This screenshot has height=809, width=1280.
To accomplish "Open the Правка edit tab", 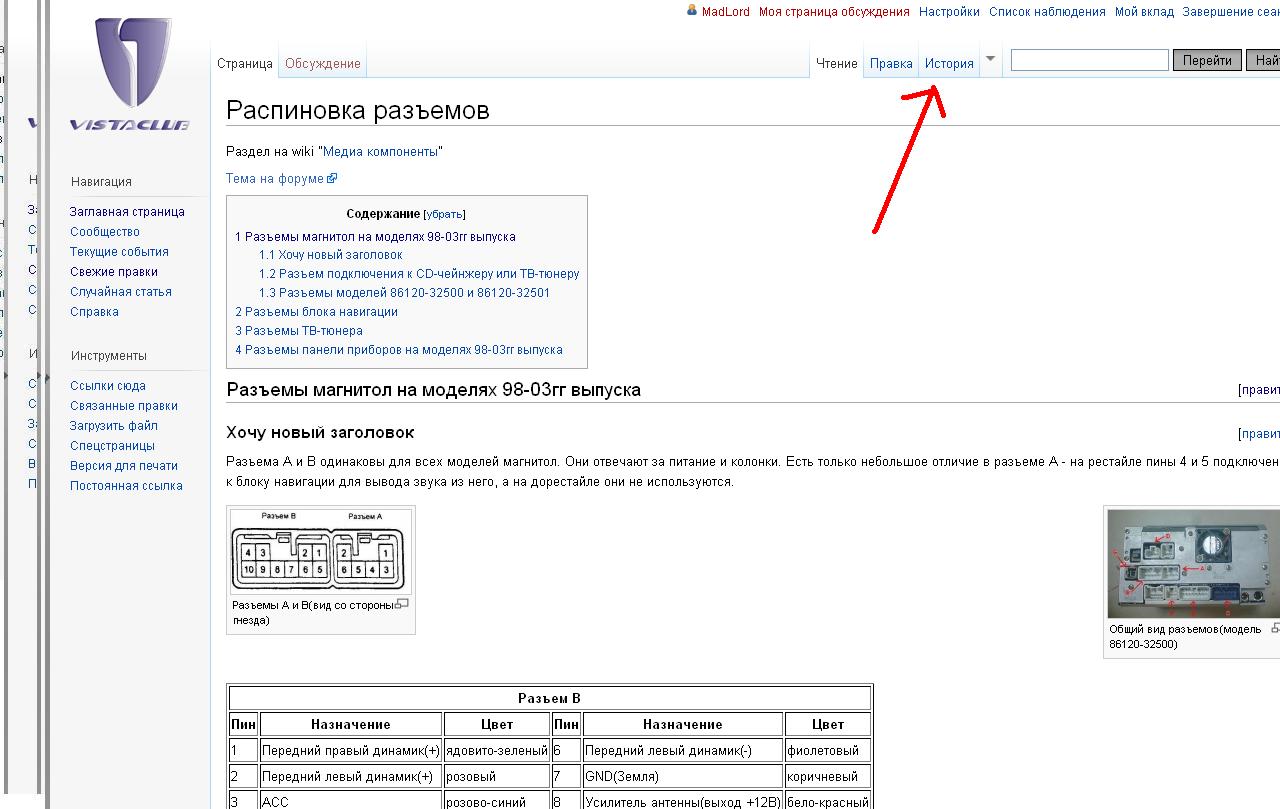I will [x=890, y=63].
